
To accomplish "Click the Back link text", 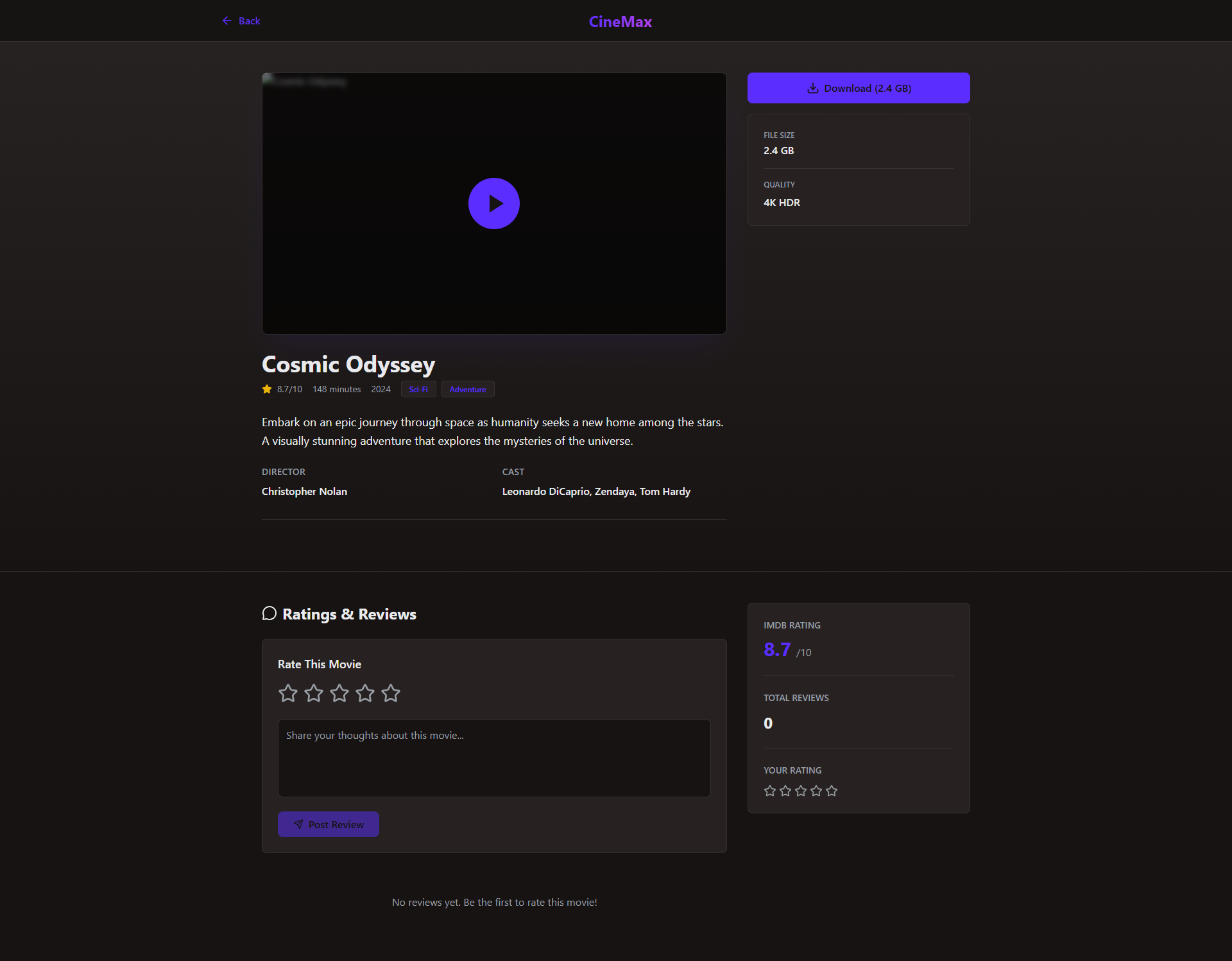I will pyautogui.click(x=249, y=21).
